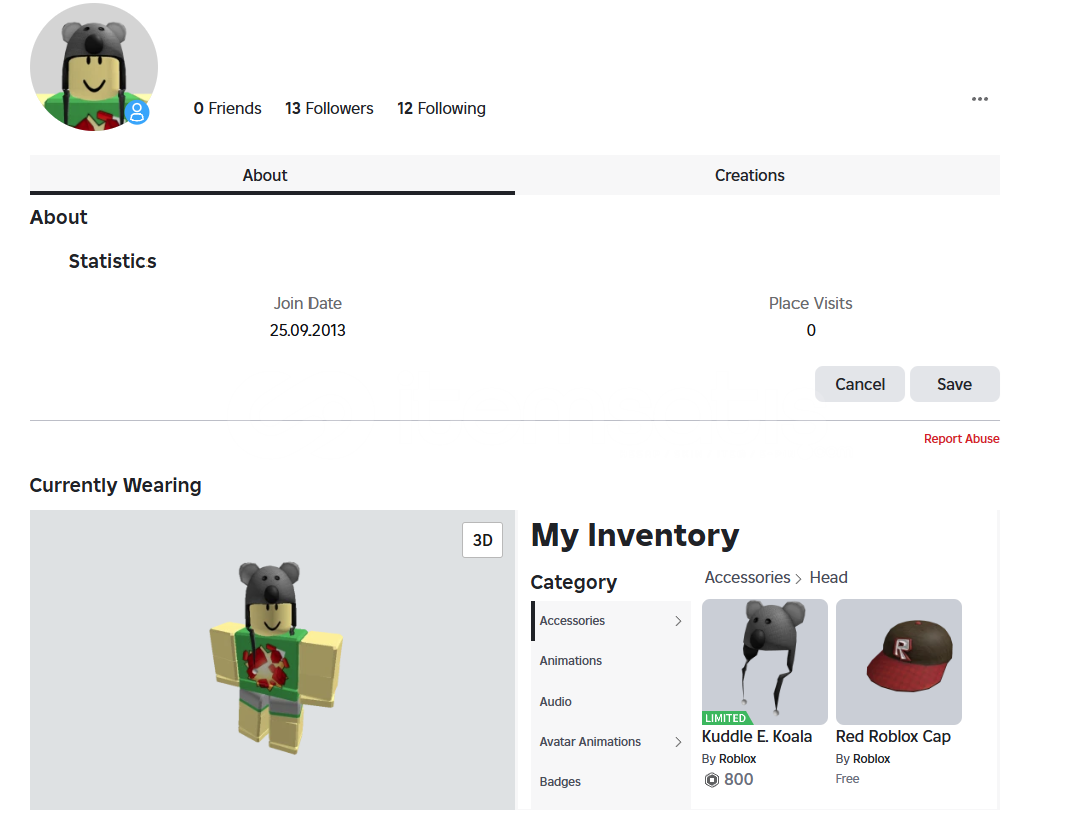Click the Head breadcrumb
The height and width of the screenshot is (830, 1079).
[829, 577]
